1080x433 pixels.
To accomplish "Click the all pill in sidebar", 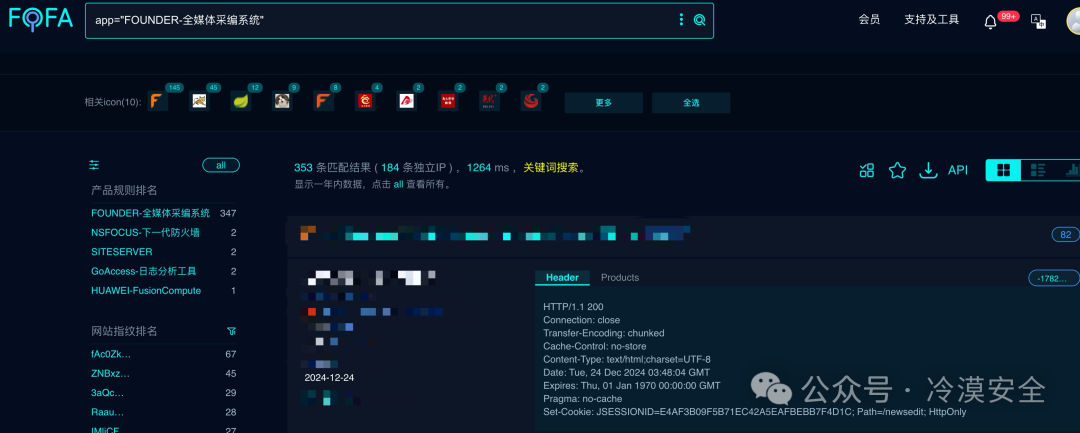I will coord(220,165).
